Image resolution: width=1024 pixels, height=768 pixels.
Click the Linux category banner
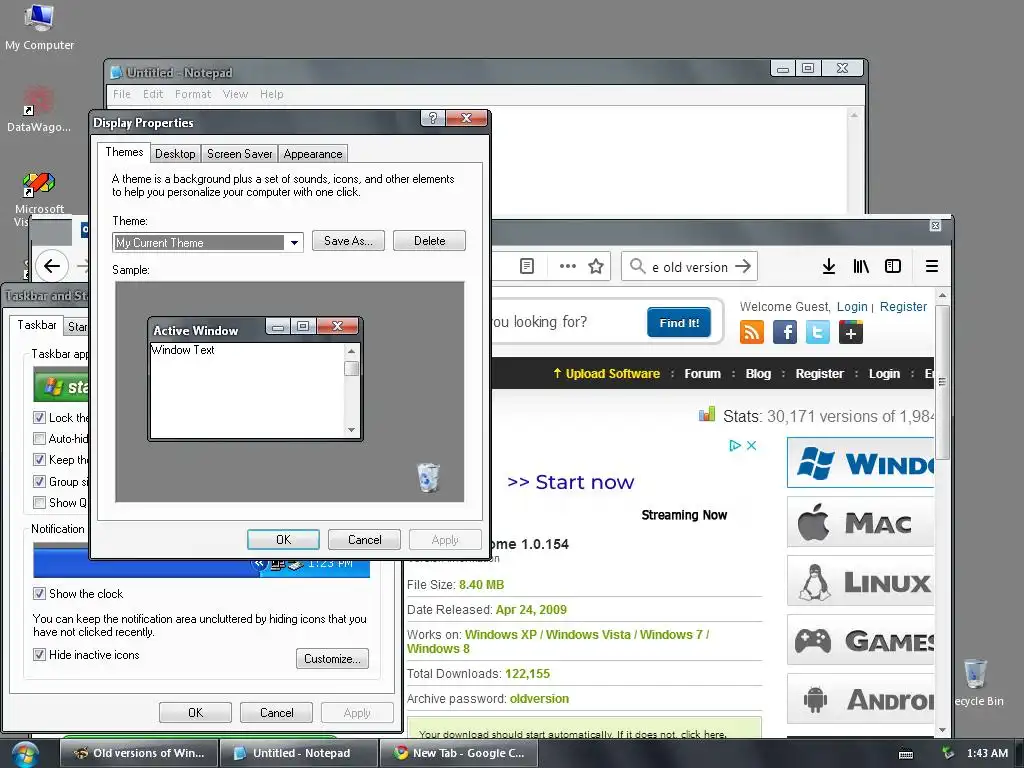coord(861,581)
